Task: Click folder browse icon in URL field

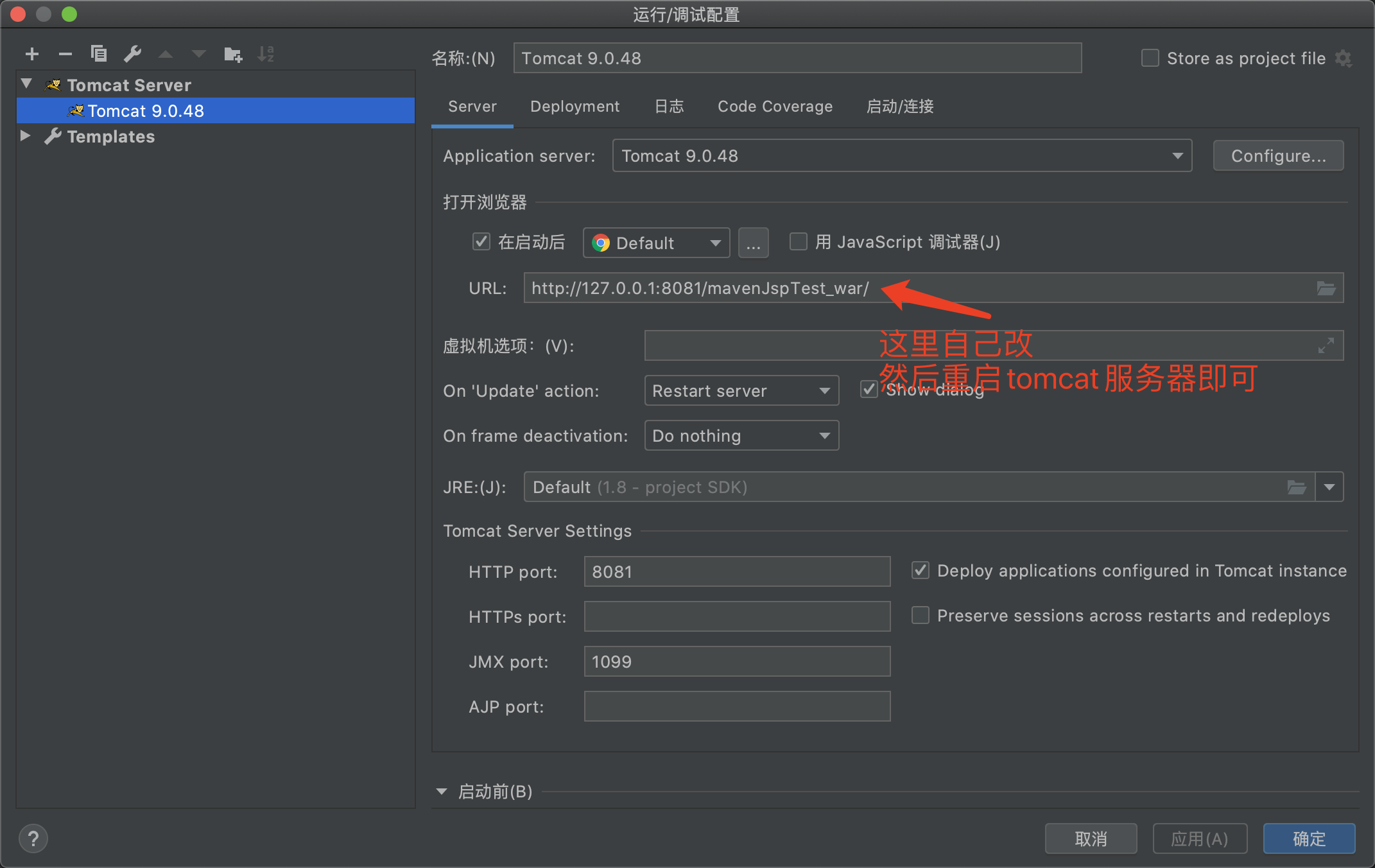Action: (1326, 288)
